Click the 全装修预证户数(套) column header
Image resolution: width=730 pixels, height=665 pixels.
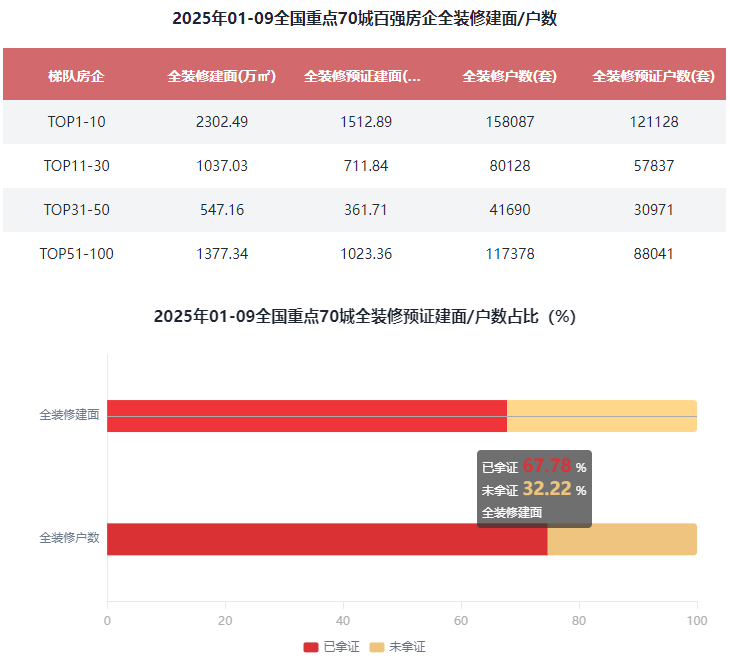click(x=654, y=75)
